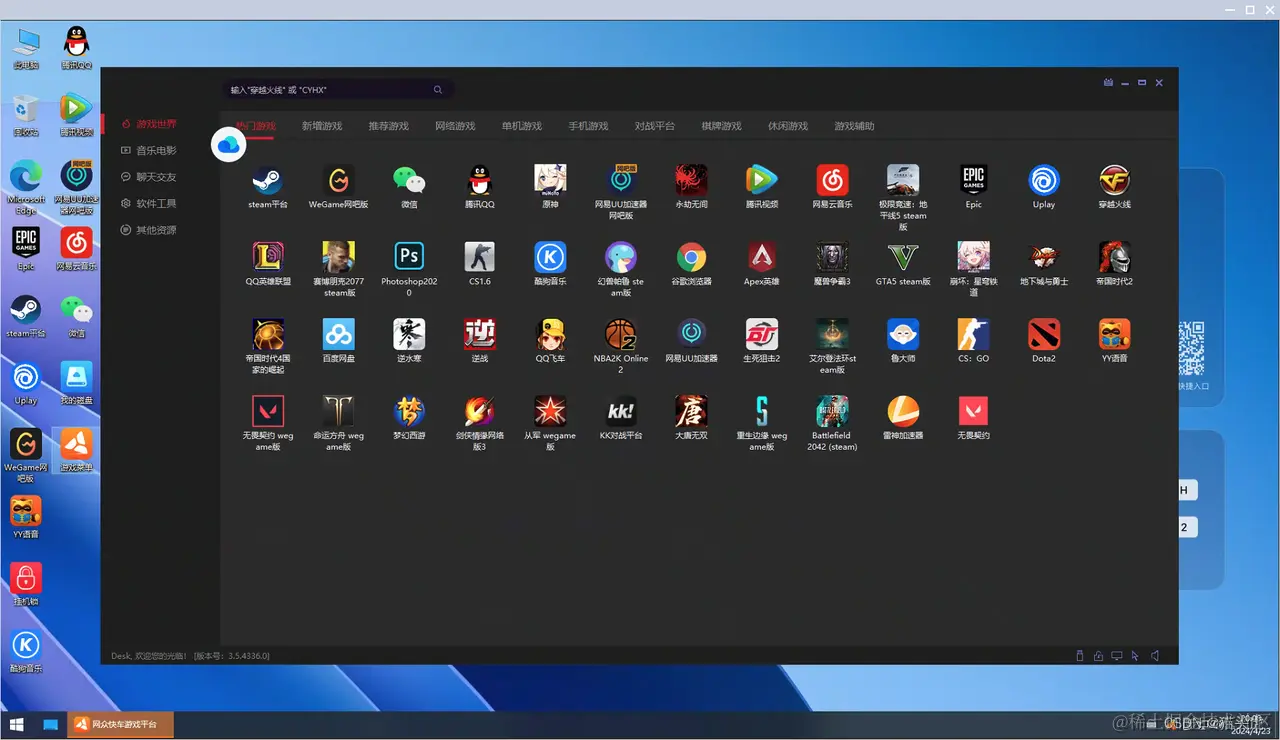The width and height of the screenshot is (1280, 740).
Task: Click the skin icon beside the minimize button
Action: [1108, 83]
